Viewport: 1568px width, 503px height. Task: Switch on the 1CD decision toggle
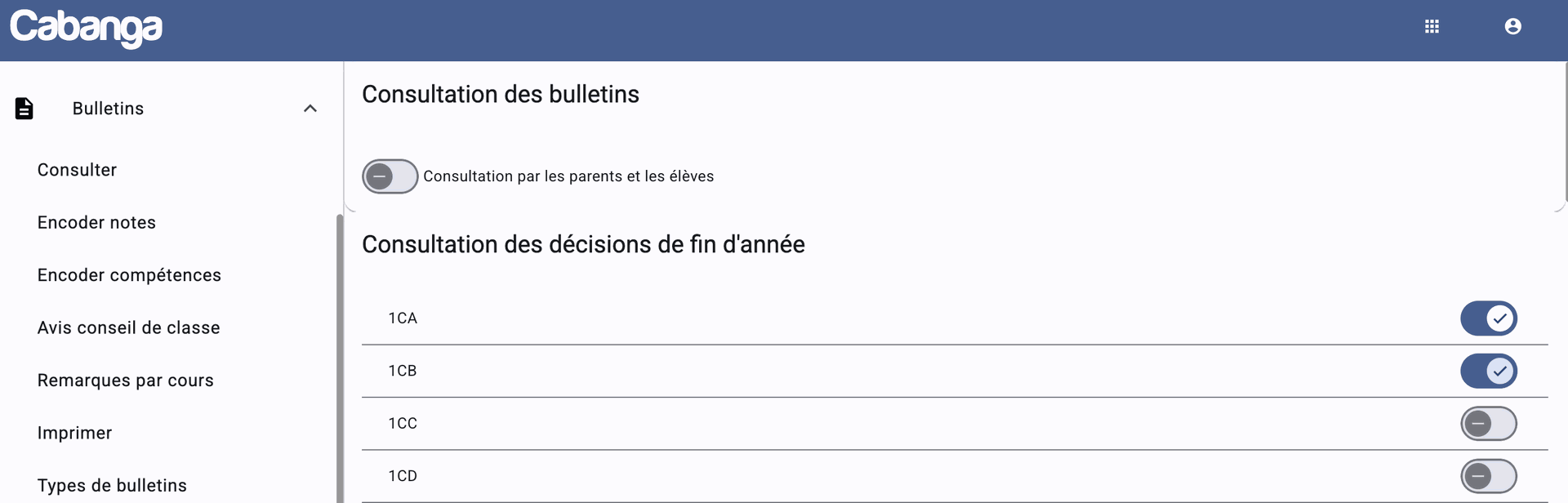(x=1488, y=476)
